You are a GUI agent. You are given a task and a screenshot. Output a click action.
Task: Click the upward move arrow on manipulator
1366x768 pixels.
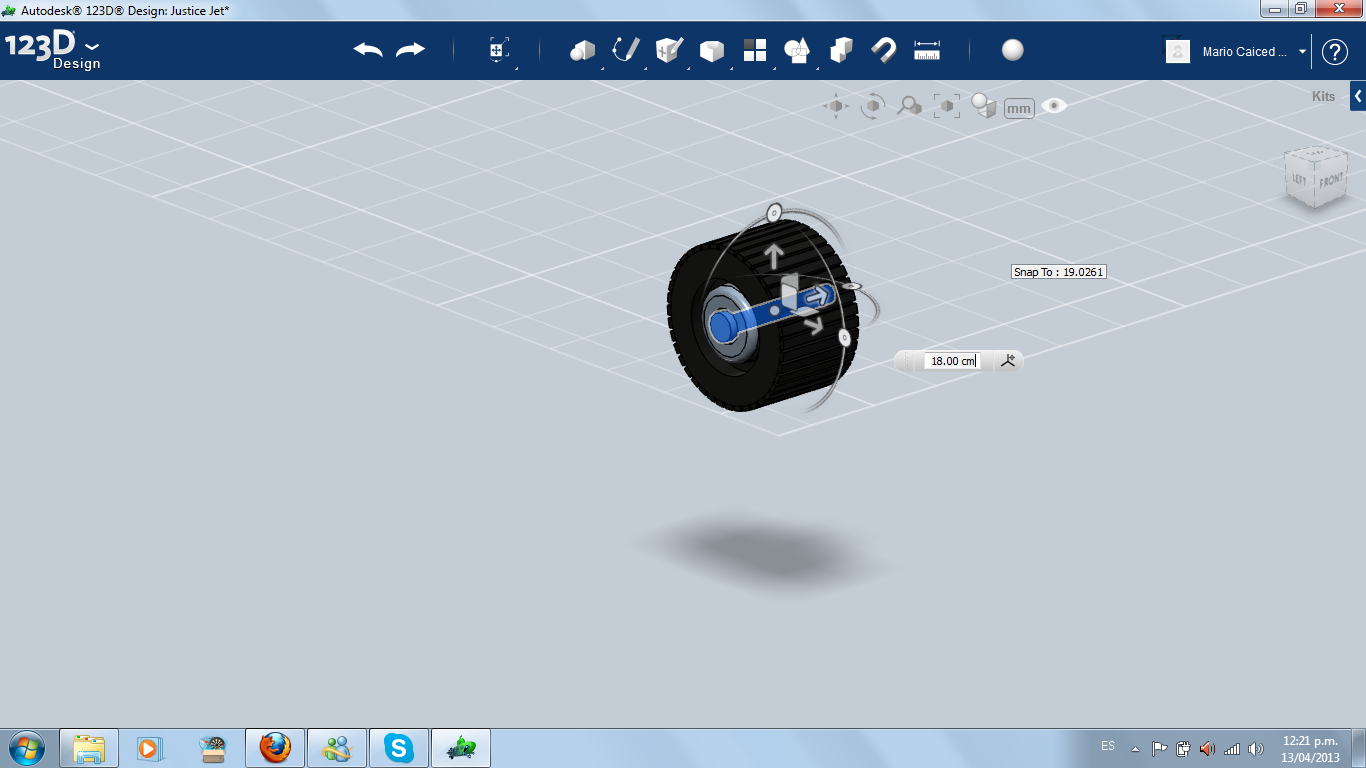pyautogui.click(x=773, y=256)
